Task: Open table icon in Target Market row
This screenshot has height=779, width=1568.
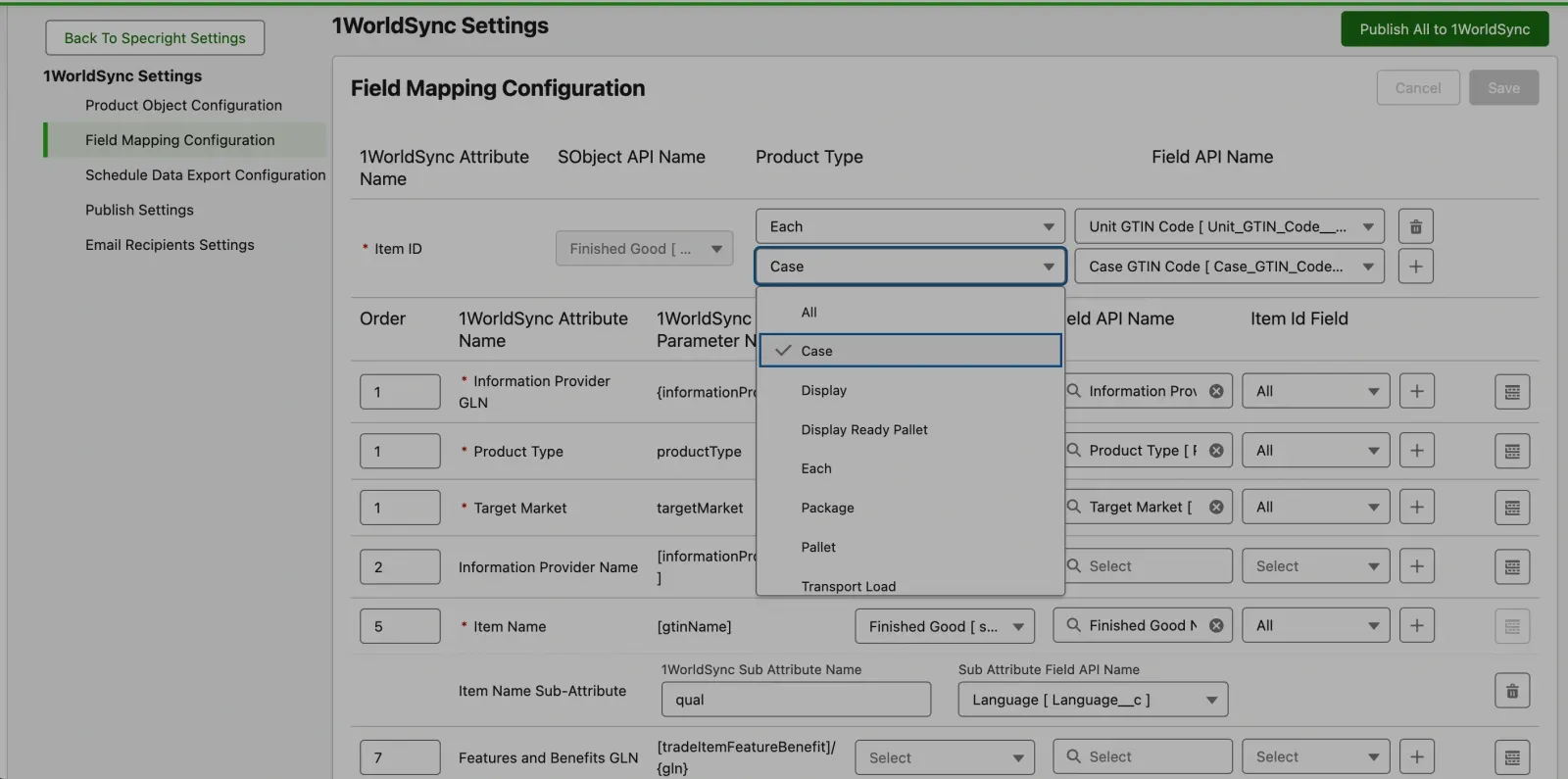Action: pyautogui.click(x=1512, y=508)
